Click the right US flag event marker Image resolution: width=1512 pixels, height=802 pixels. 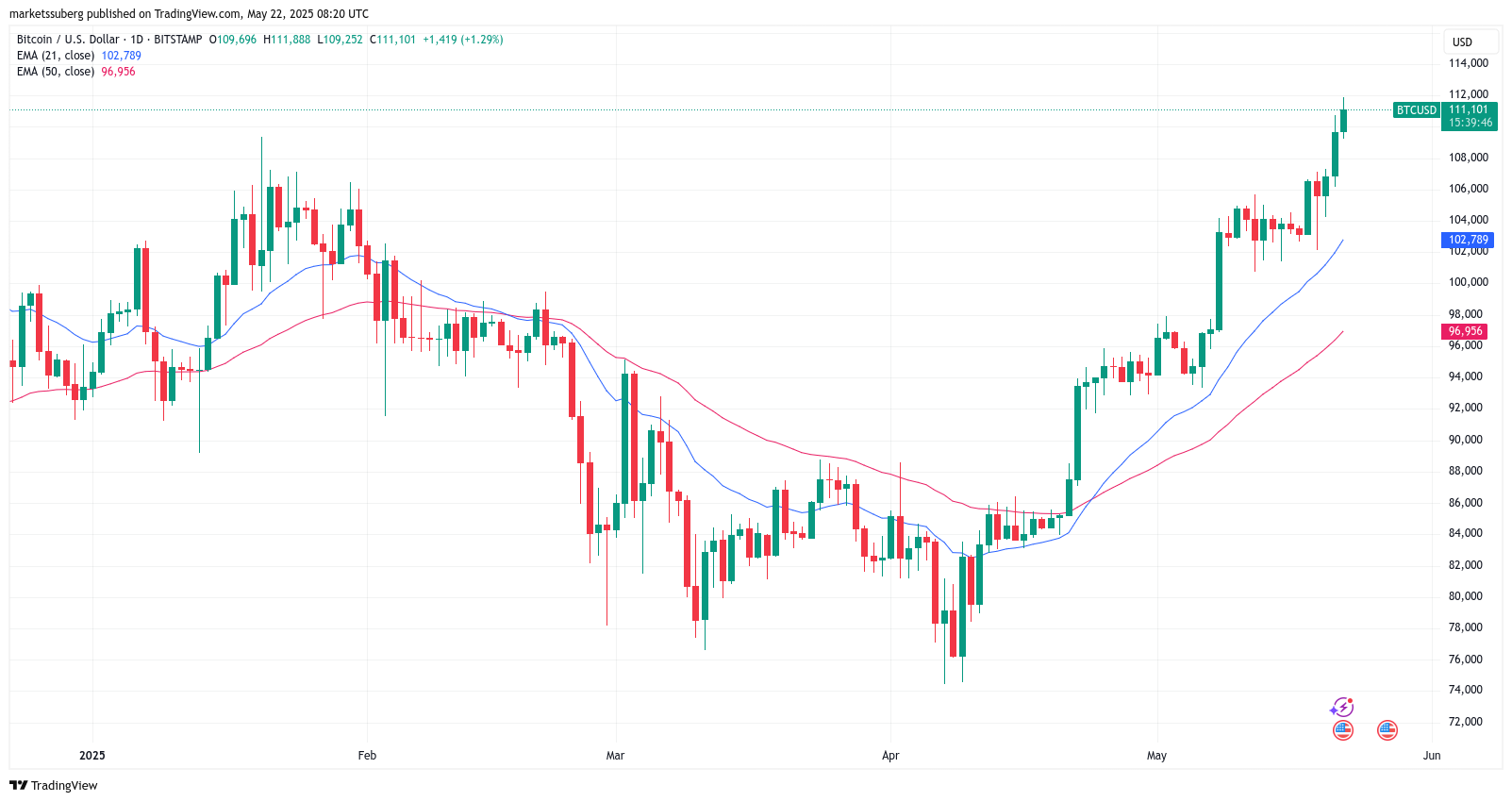tap(1387, 729)
